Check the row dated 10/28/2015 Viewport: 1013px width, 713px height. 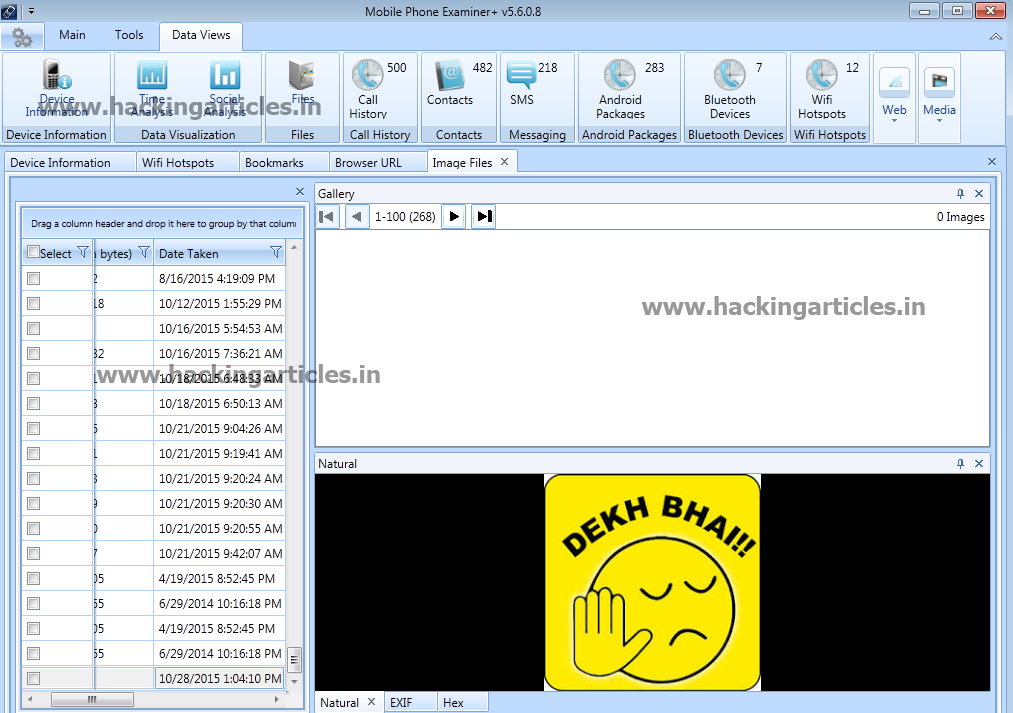(33, 678)
